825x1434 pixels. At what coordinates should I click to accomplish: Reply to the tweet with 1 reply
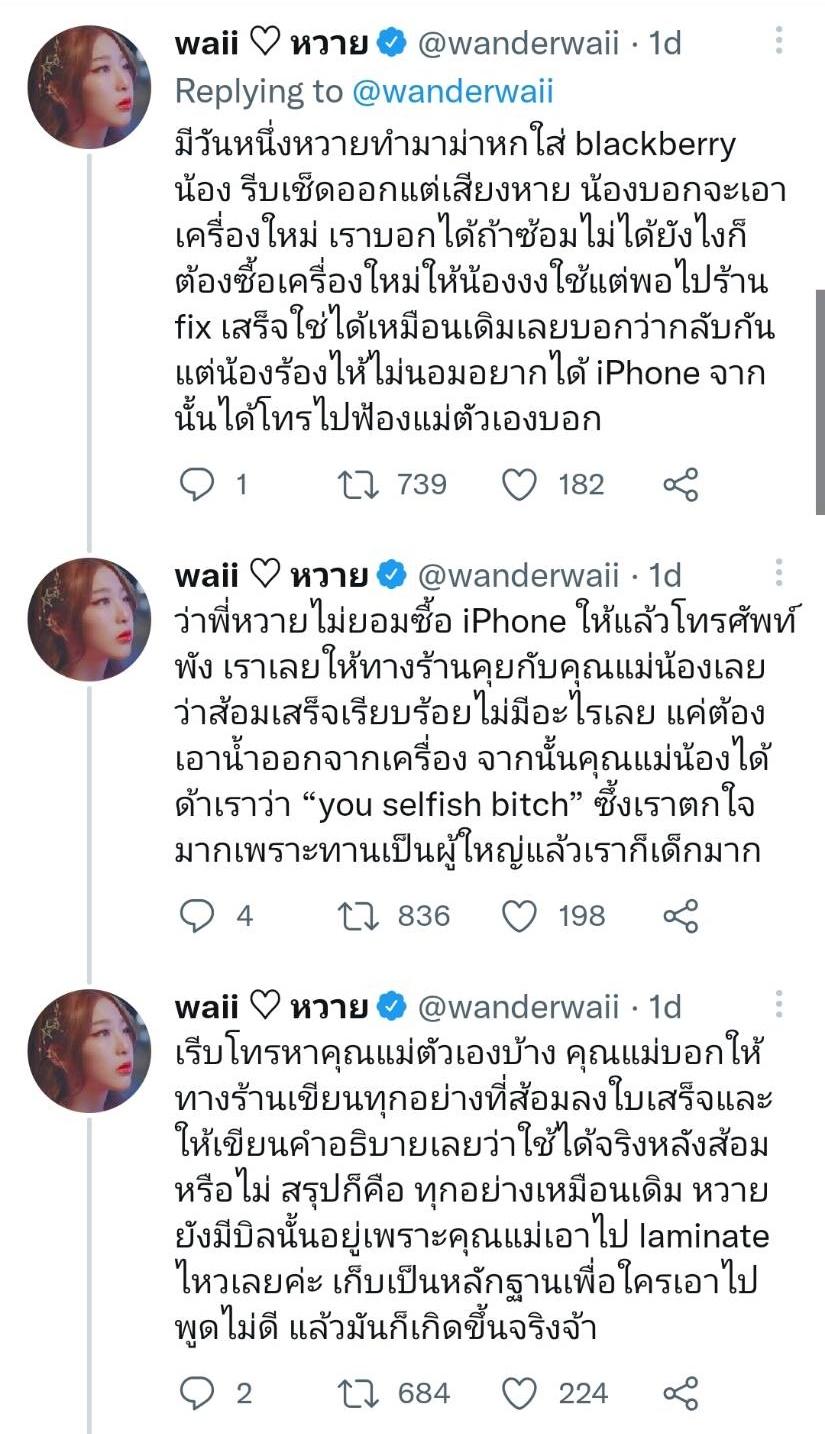coord(197,485)
